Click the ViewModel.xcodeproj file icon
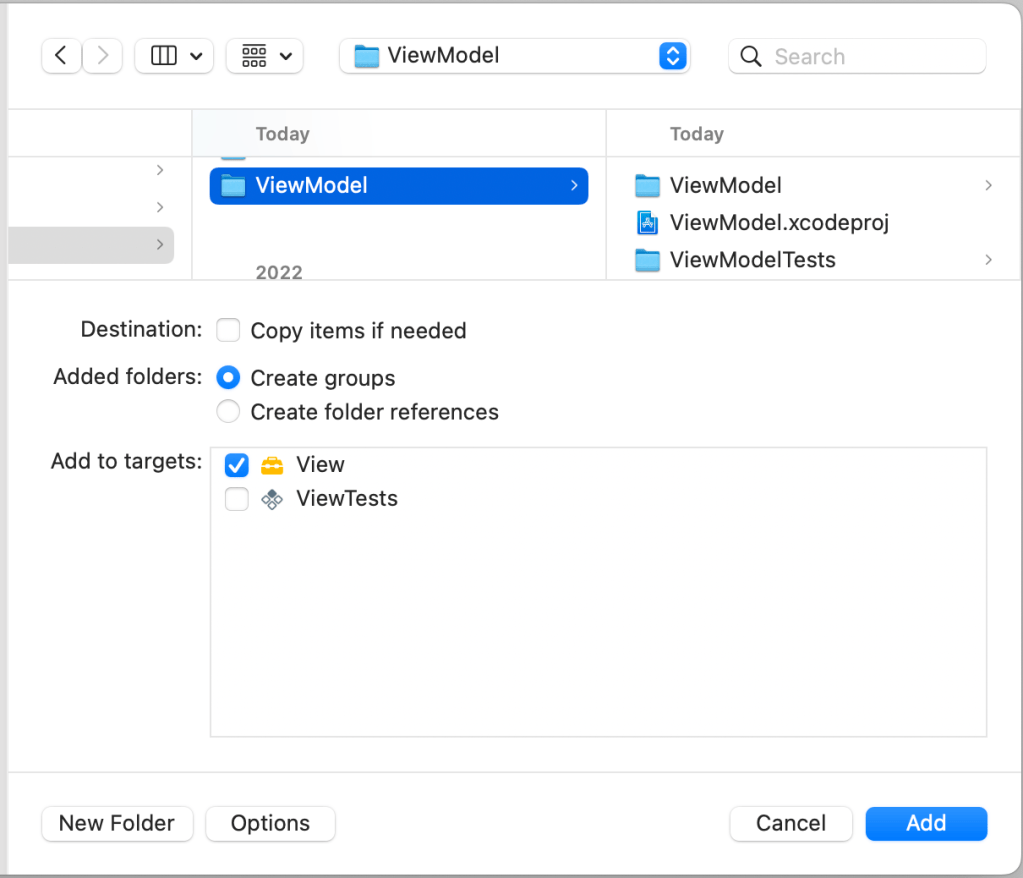 648,222
